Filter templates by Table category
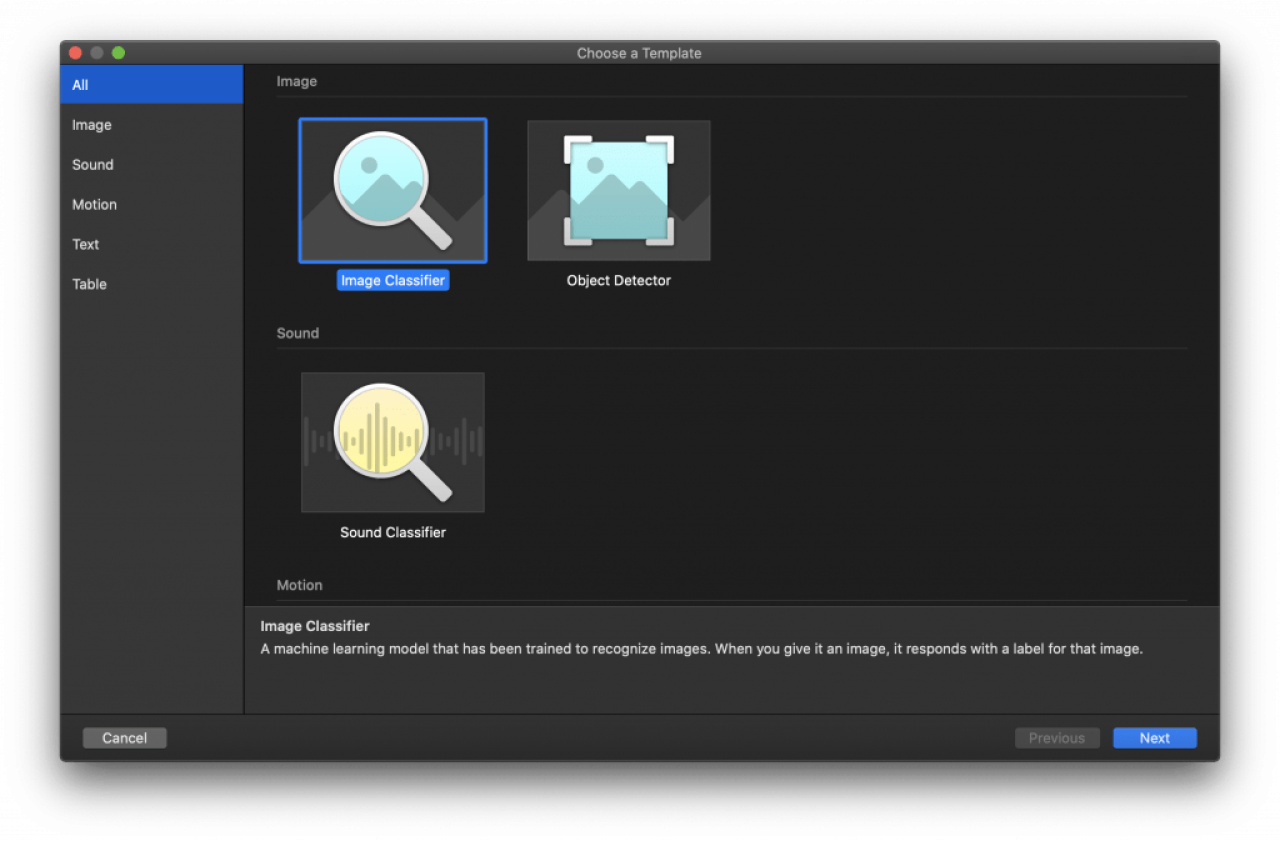1280x841 pixels. [152, 285]
